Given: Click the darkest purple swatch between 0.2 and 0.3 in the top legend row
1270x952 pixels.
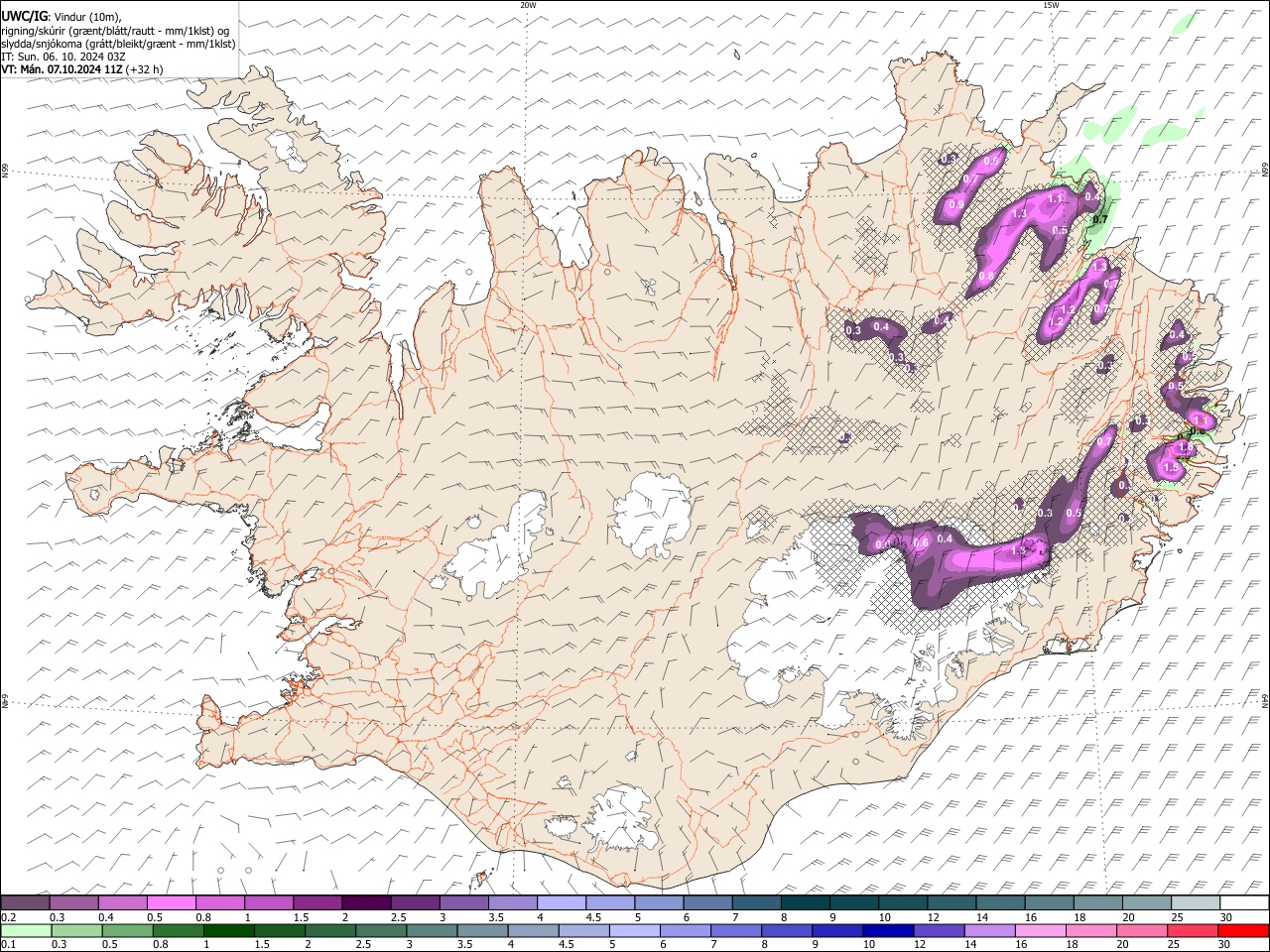Looking at the screenshot, I should 25,903.
